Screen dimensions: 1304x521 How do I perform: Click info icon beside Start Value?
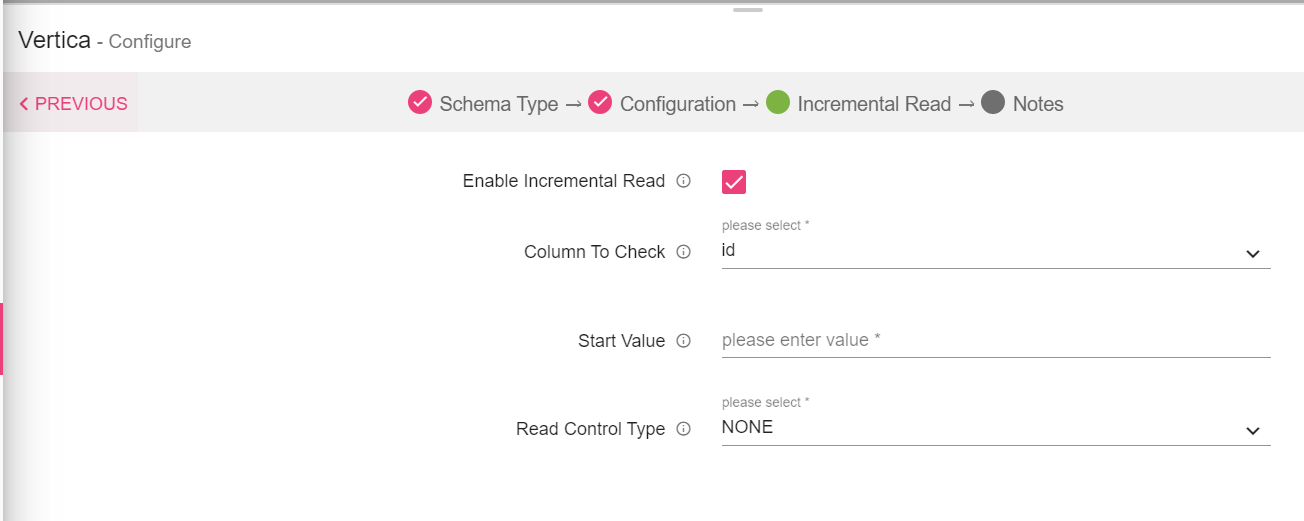pos(684,341)
